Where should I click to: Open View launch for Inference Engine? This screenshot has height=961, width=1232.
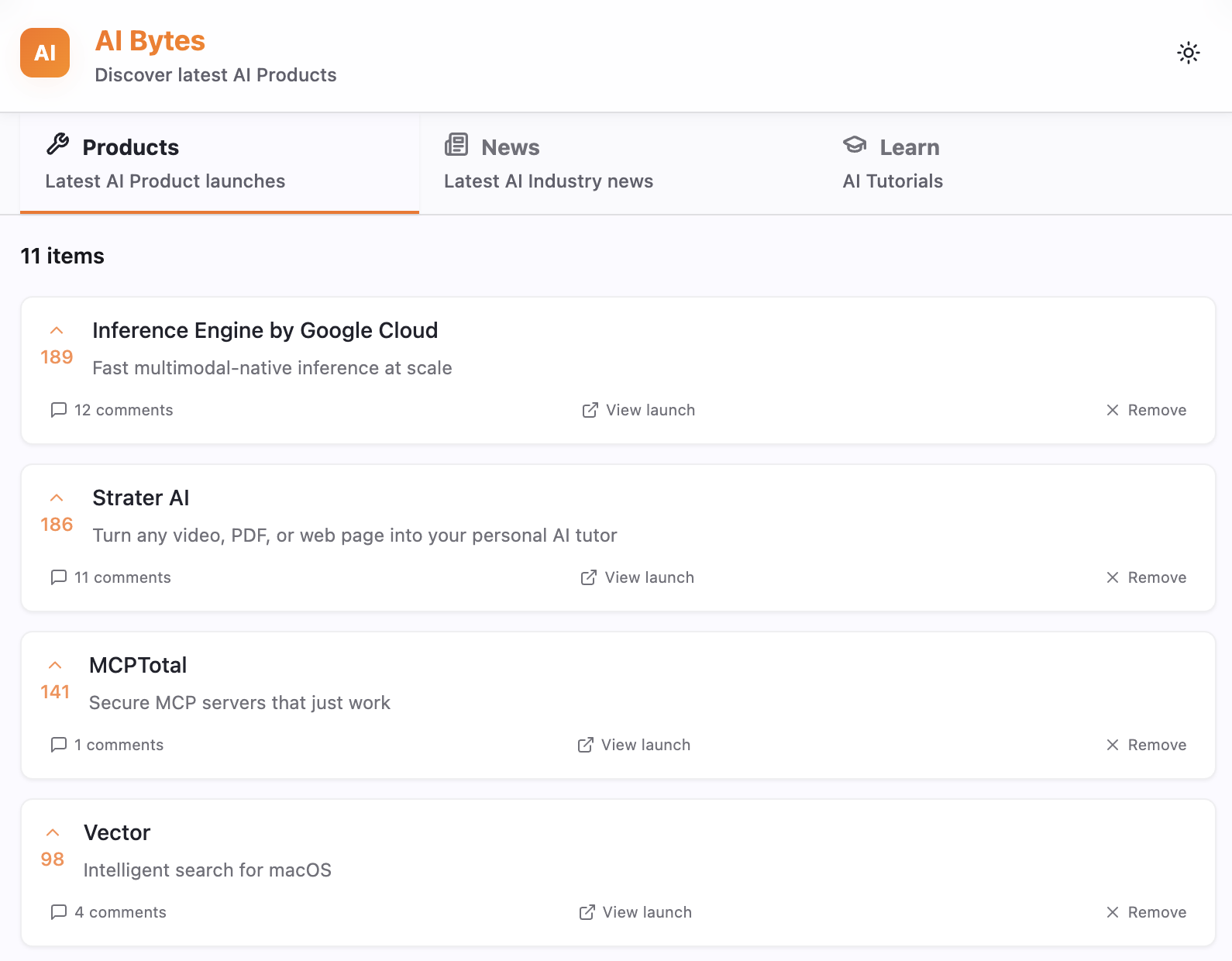(638, 410)
